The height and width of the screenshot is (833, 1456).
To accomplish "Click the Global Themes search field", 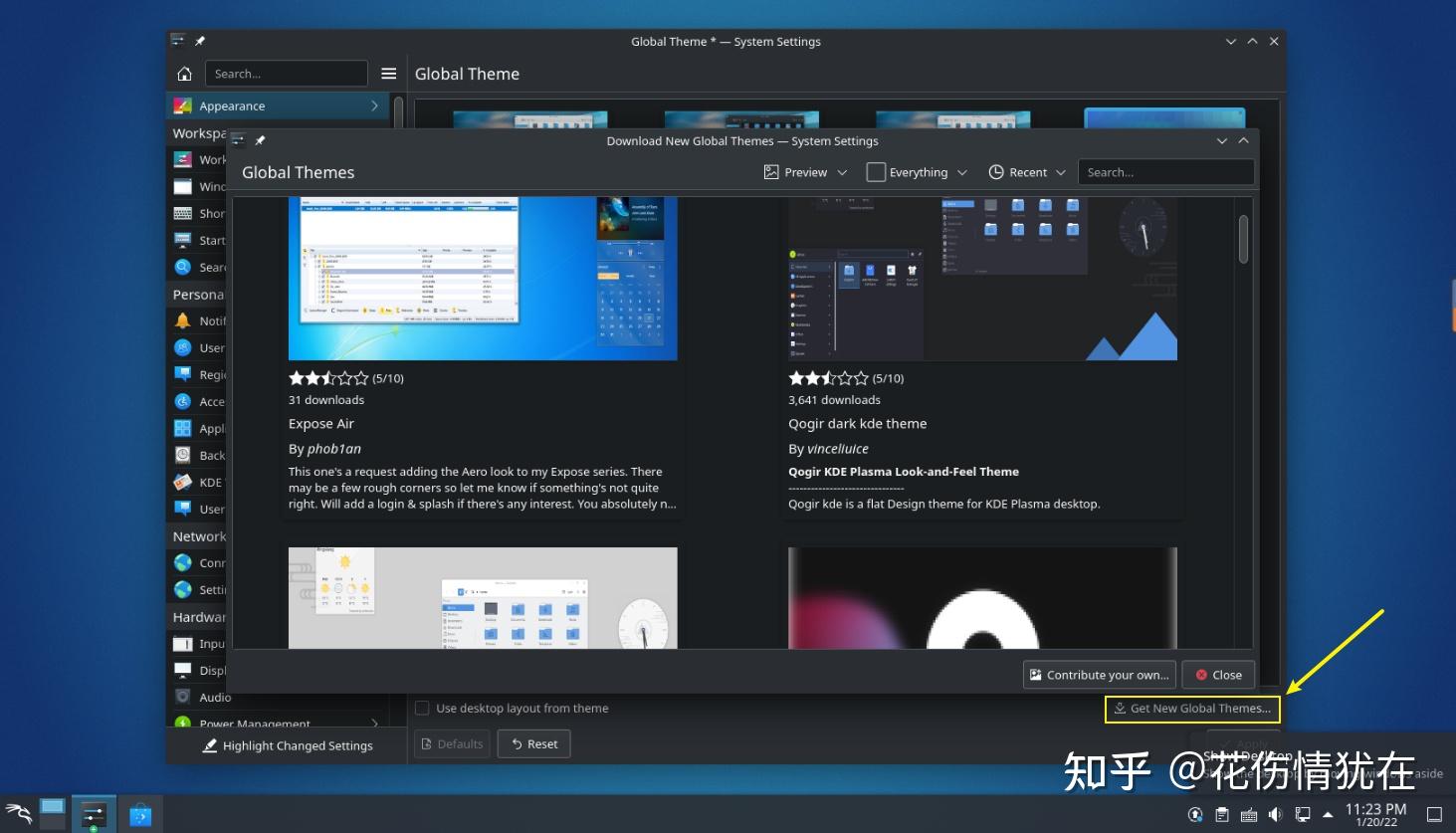I will (1165, 171).
